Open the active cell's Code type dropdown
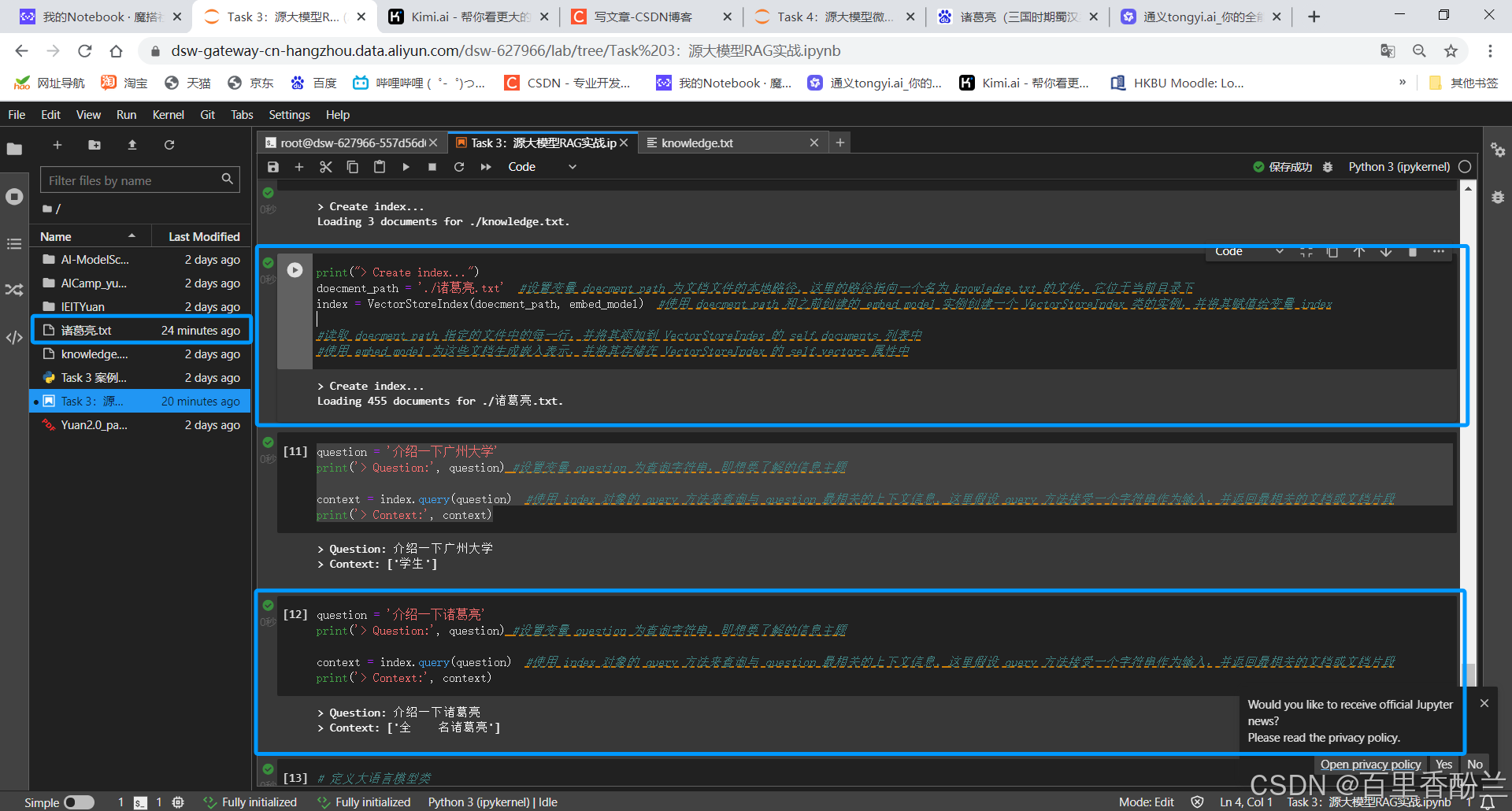 point(1249,252)
